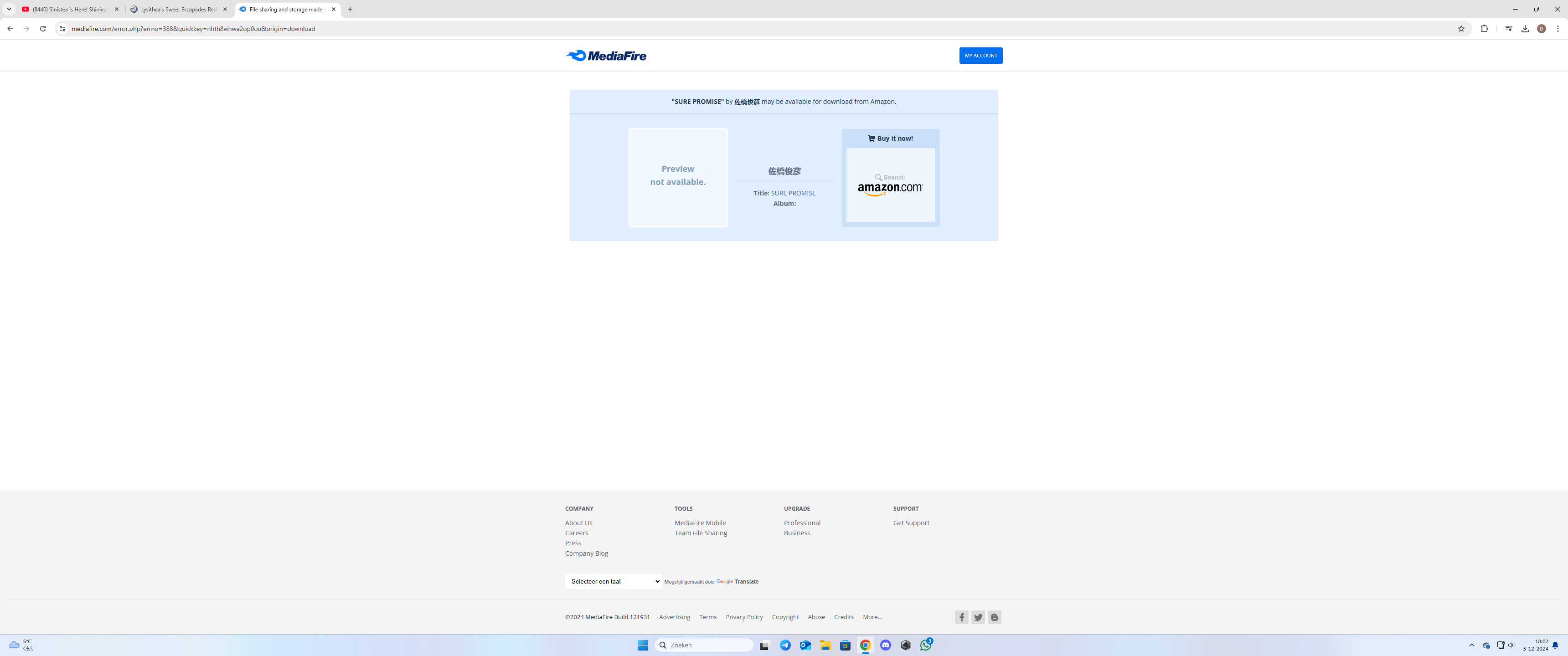
Task: Open Discord from the taskbar
Action: point(885,645)
